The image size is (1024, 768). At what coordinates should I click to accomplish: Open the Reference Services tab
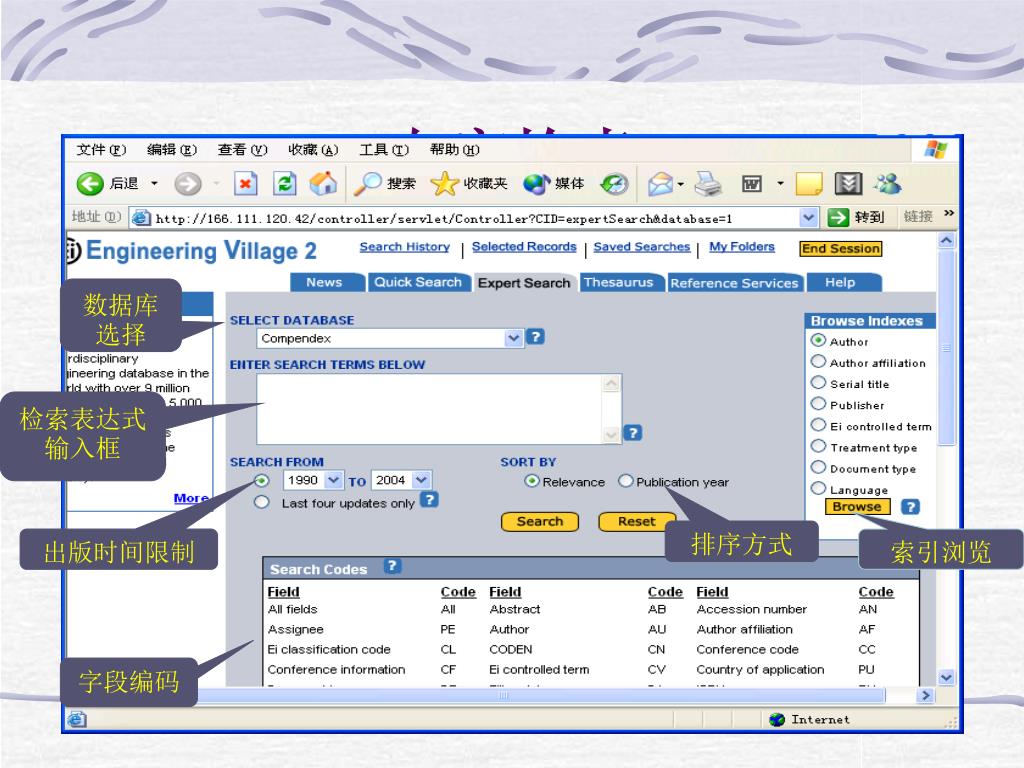coord(734,283)
